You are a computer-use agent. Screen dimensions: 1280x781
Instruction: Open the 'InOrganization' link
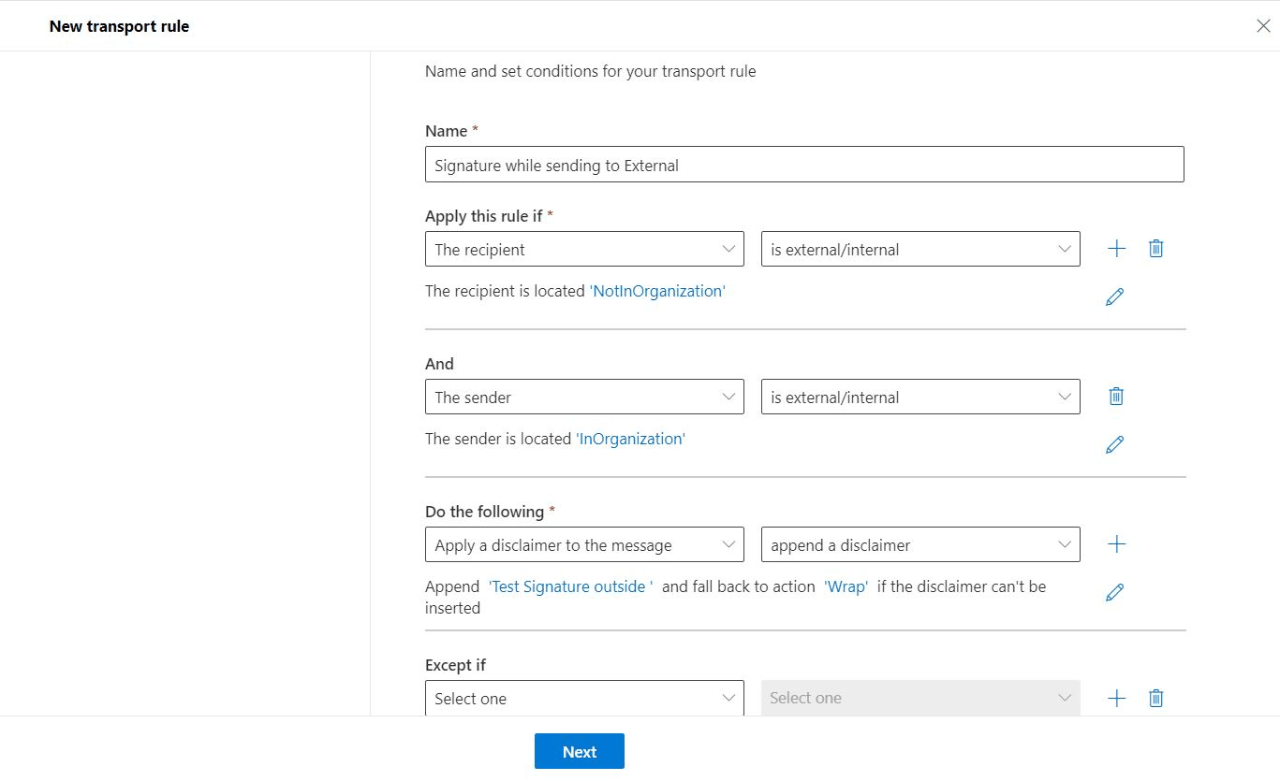(x=631, y=439)
